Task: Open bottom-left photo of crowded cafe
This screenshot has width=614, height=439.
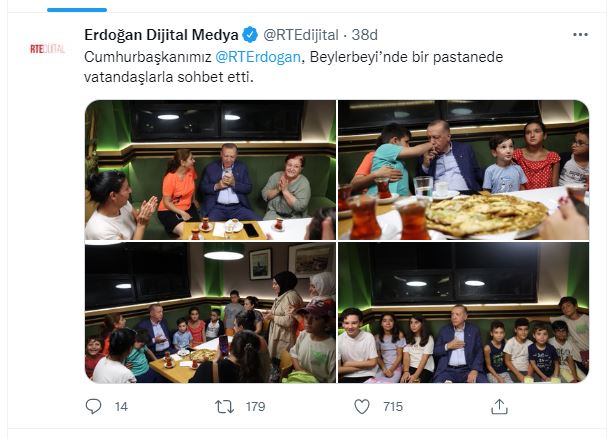Action: [210, 313]
